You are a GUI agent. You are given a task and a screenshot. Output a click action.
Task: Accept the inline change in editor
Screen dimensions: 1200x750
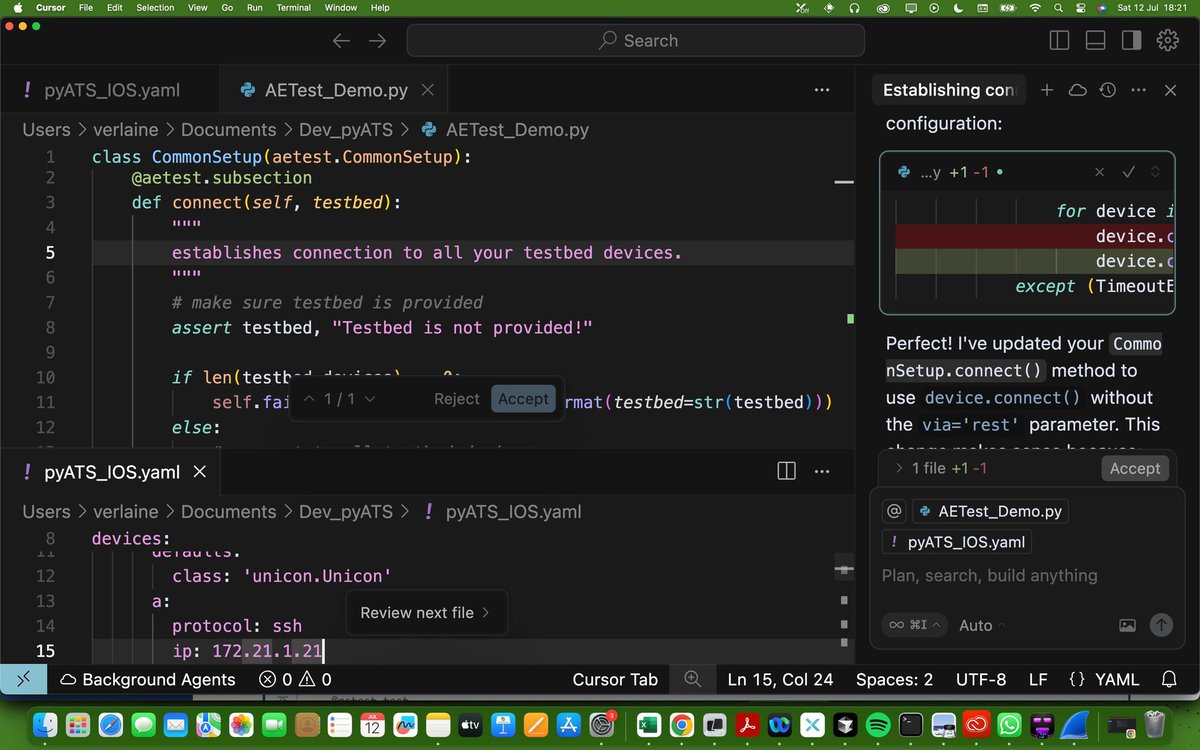pos(523,398)
